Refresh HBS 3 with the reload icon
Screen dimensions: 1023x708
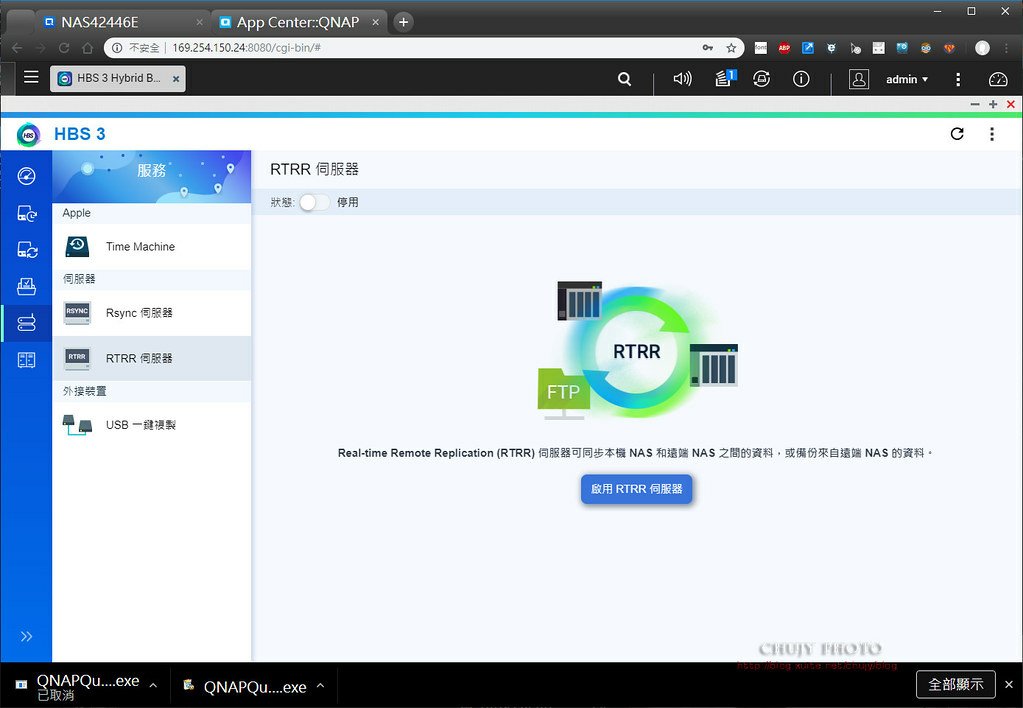pyautogui.click(x=957, y=134)
